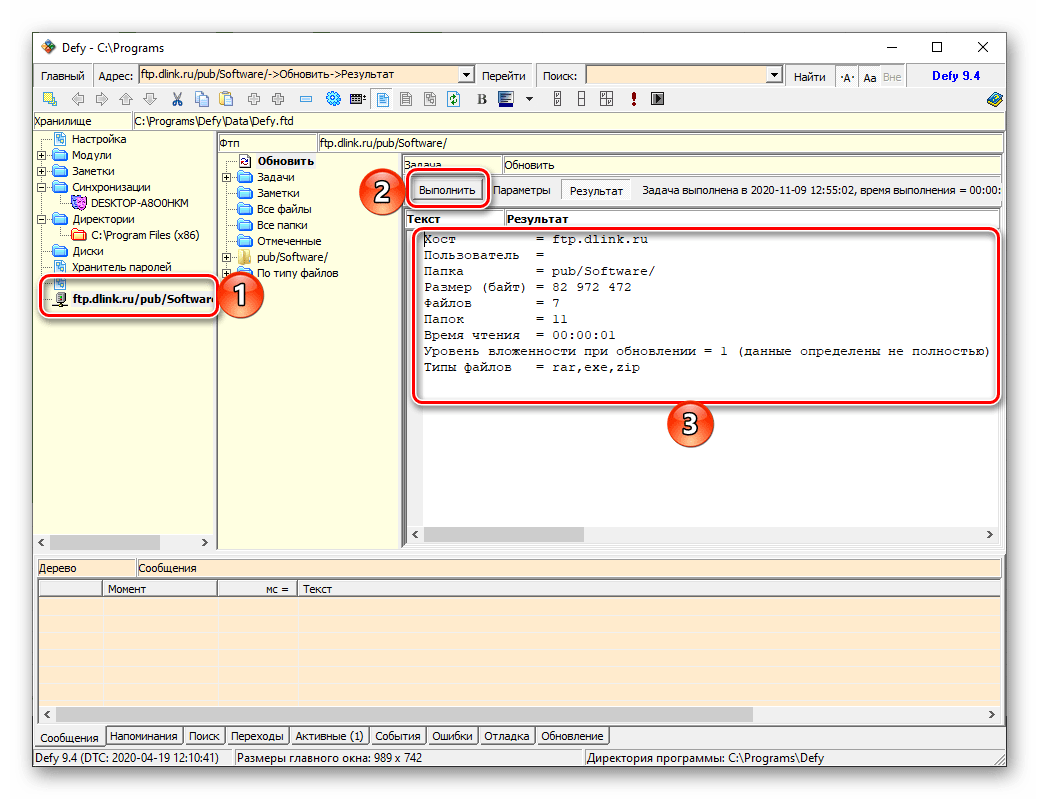Image resolution: width=1039 pixels, height=799 pixels.
Task: Open the Ошибки tab at bottom
Action: coord(452,736)
